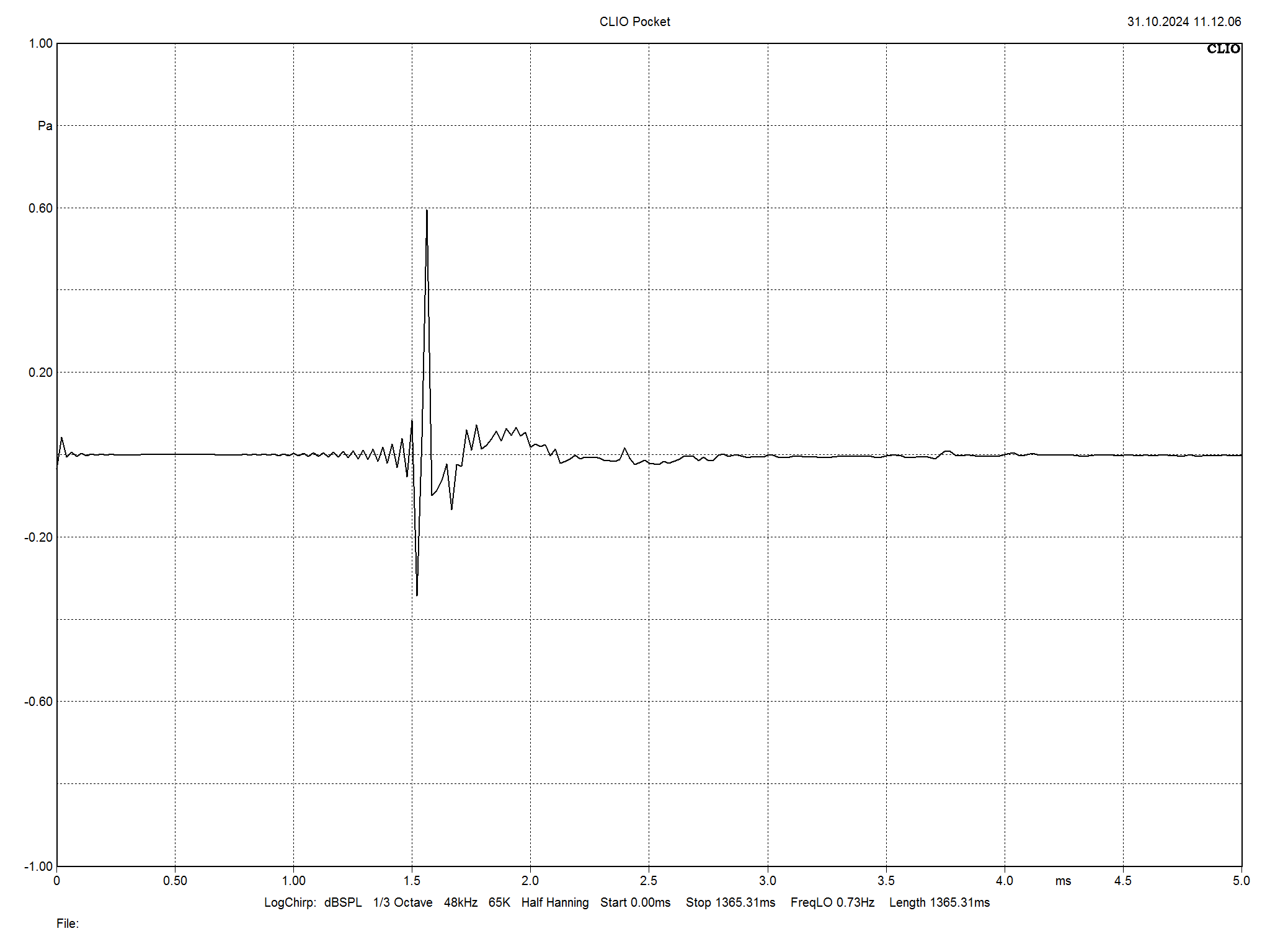
Task: Click the date stamp 31.10.2024 11.12.06
Action: point(1184,22)
